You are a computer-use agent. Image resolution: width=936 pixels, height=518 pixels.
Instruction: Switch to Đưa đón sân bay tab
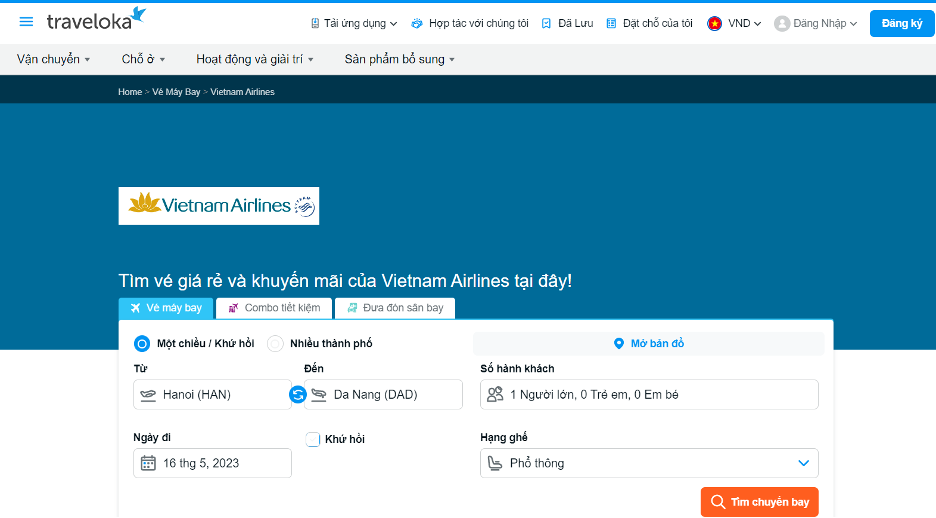click(x=395, y=308)
